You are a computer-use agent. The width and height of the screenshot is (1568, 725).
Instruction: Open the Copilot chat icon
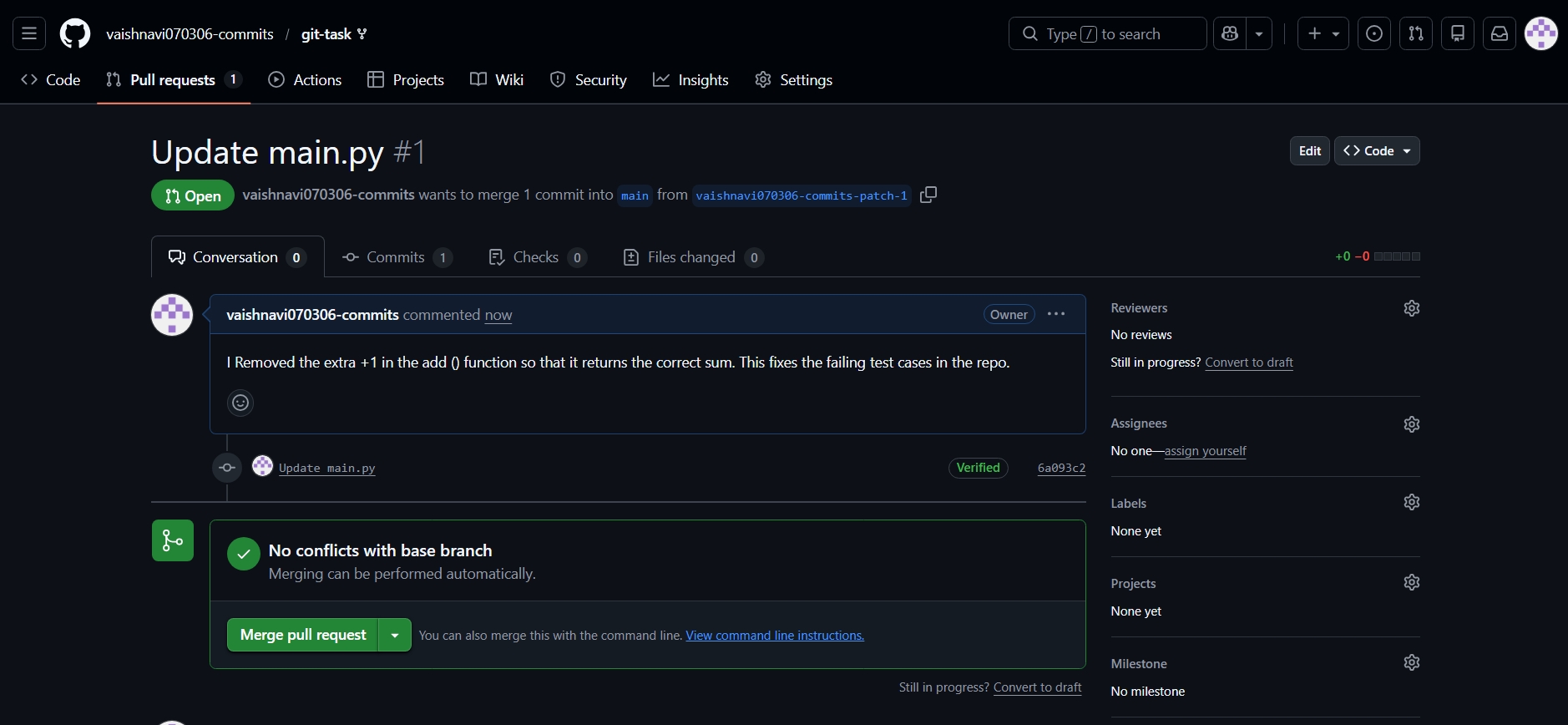pyautogui.click(x=1229, y=33)
